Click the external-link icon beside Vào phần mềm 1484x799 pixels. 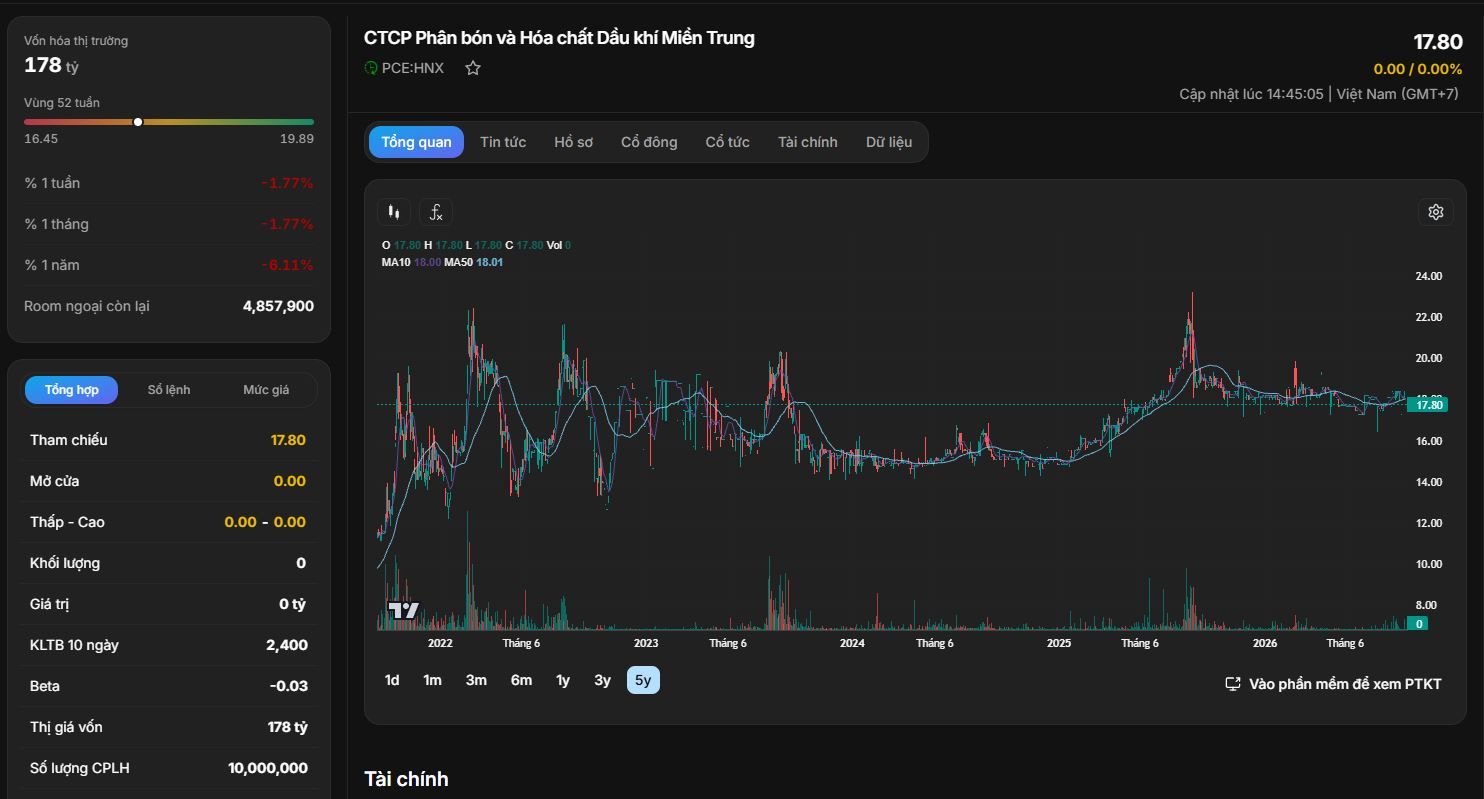point(1233,684)
